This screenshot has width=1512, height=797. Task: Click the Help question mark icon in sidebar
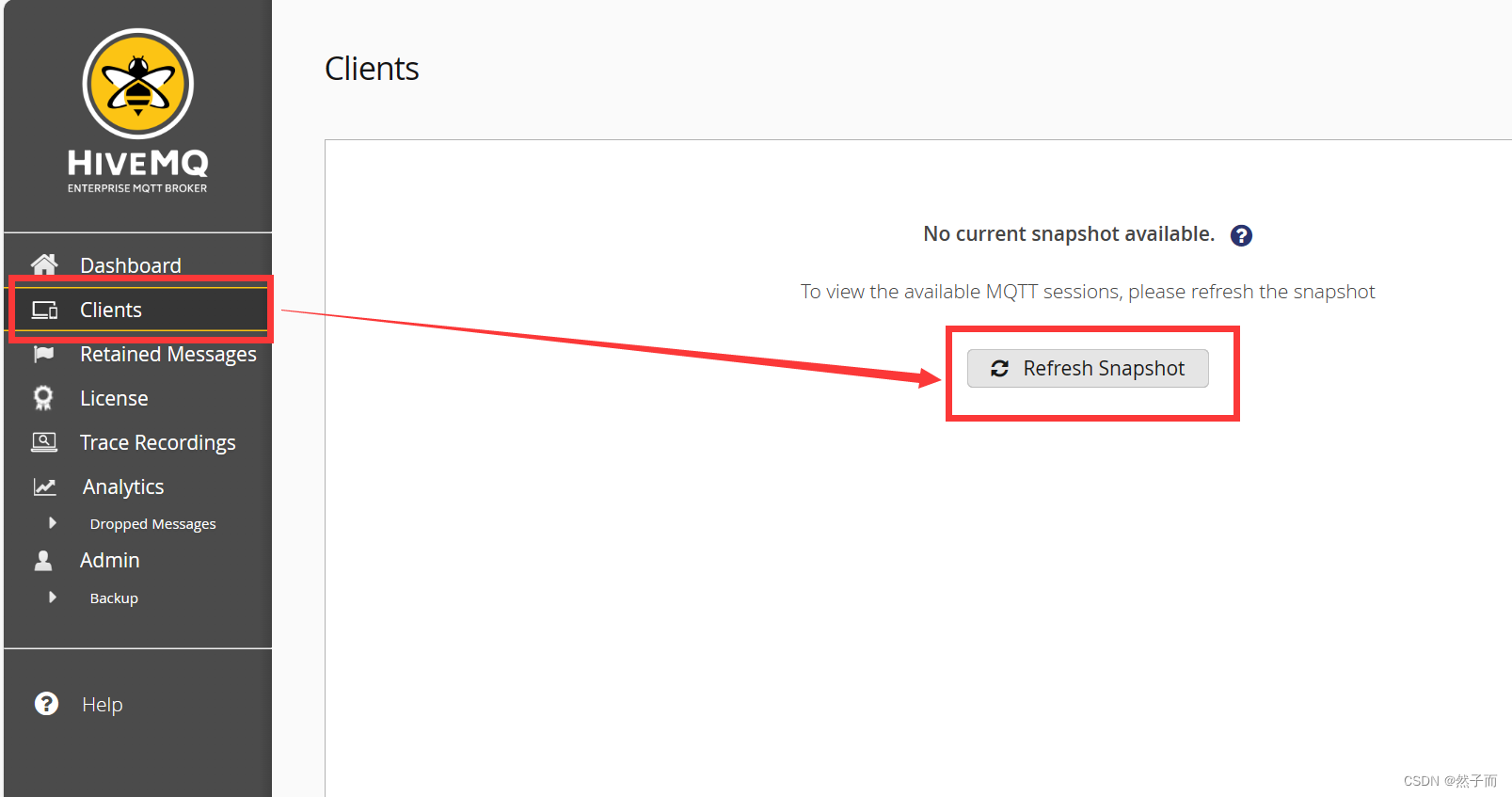[46, 704]
